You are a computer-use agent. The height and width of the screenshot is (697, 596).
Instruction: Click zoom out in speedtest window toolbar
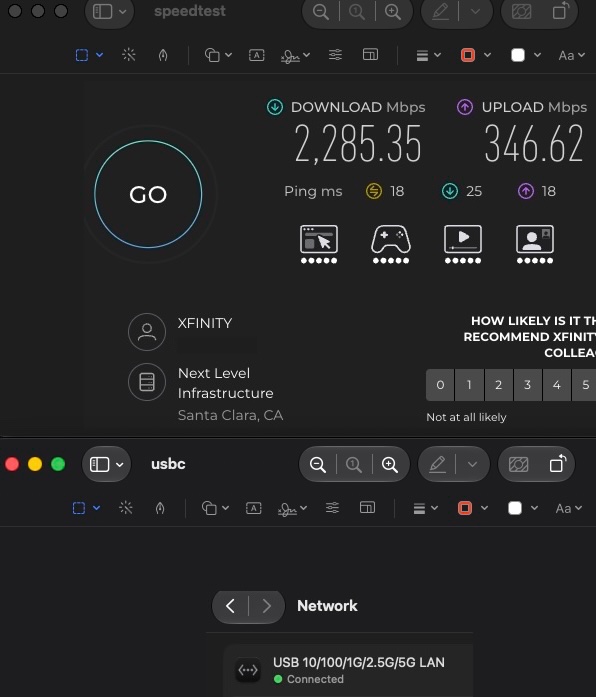tap(320, 12)
